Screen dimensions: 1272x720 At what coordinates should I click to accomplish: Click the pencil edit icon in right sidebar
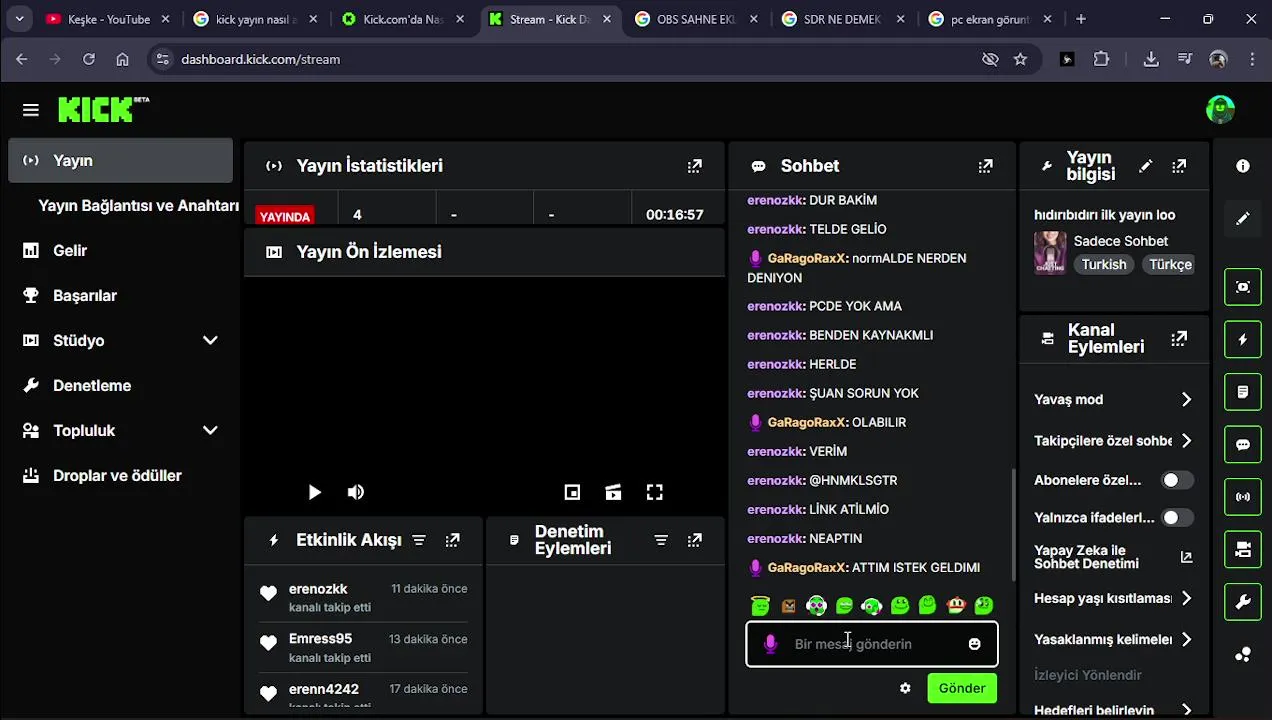[x=1243, y=218]
